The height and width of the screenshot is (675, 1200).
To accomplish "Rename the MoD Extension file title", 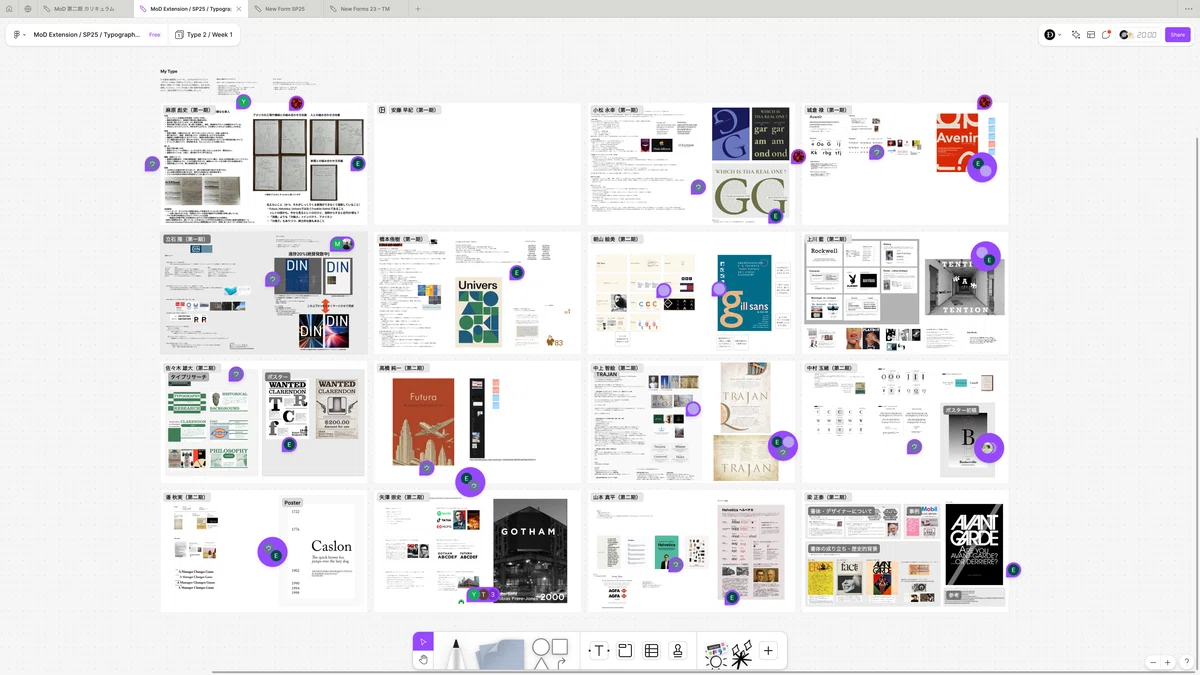I will [x=87, y=34].
